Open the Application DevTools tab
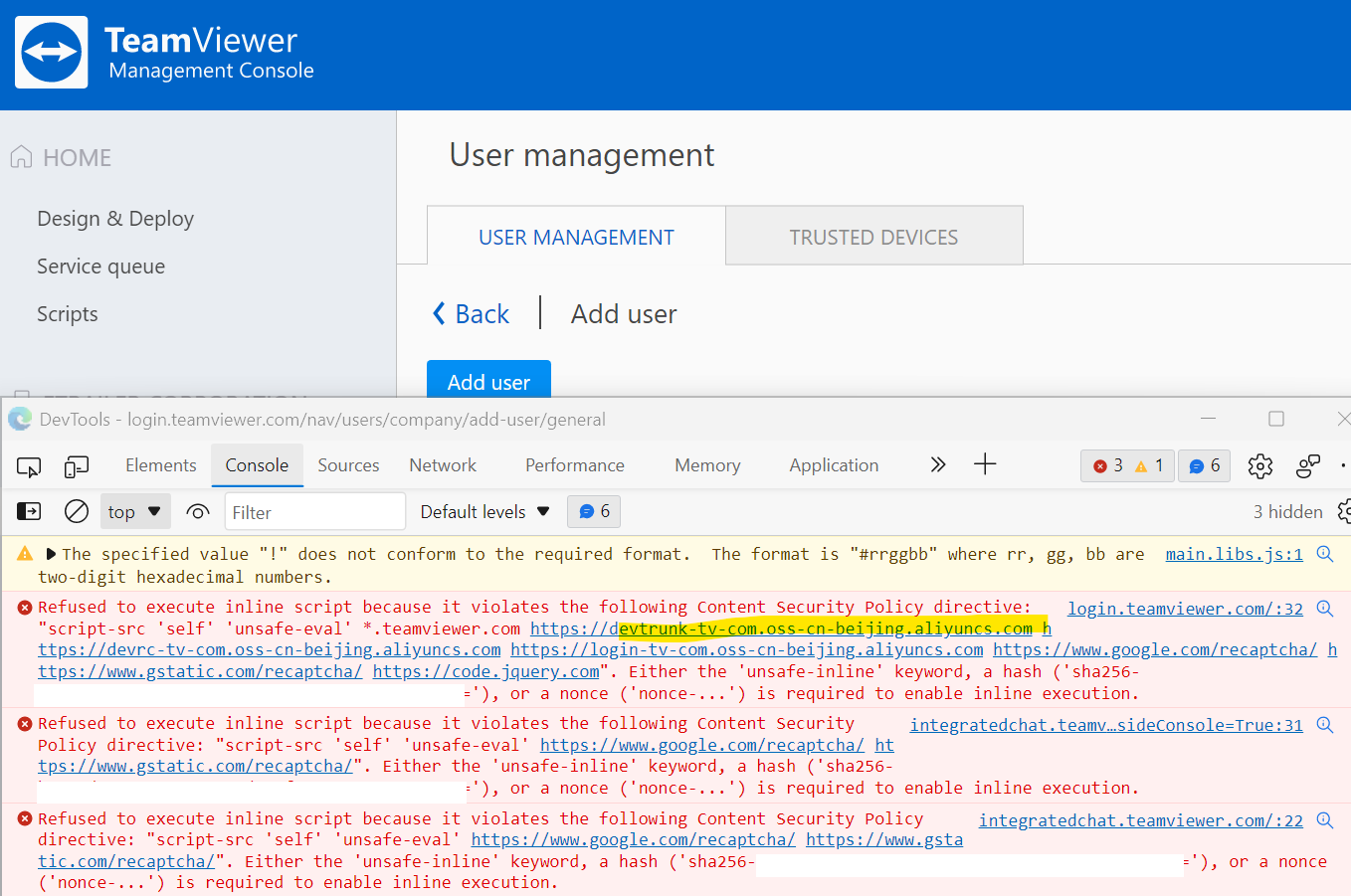The width and height of the screenshot is (1351, 896). (x=834, y=465)
